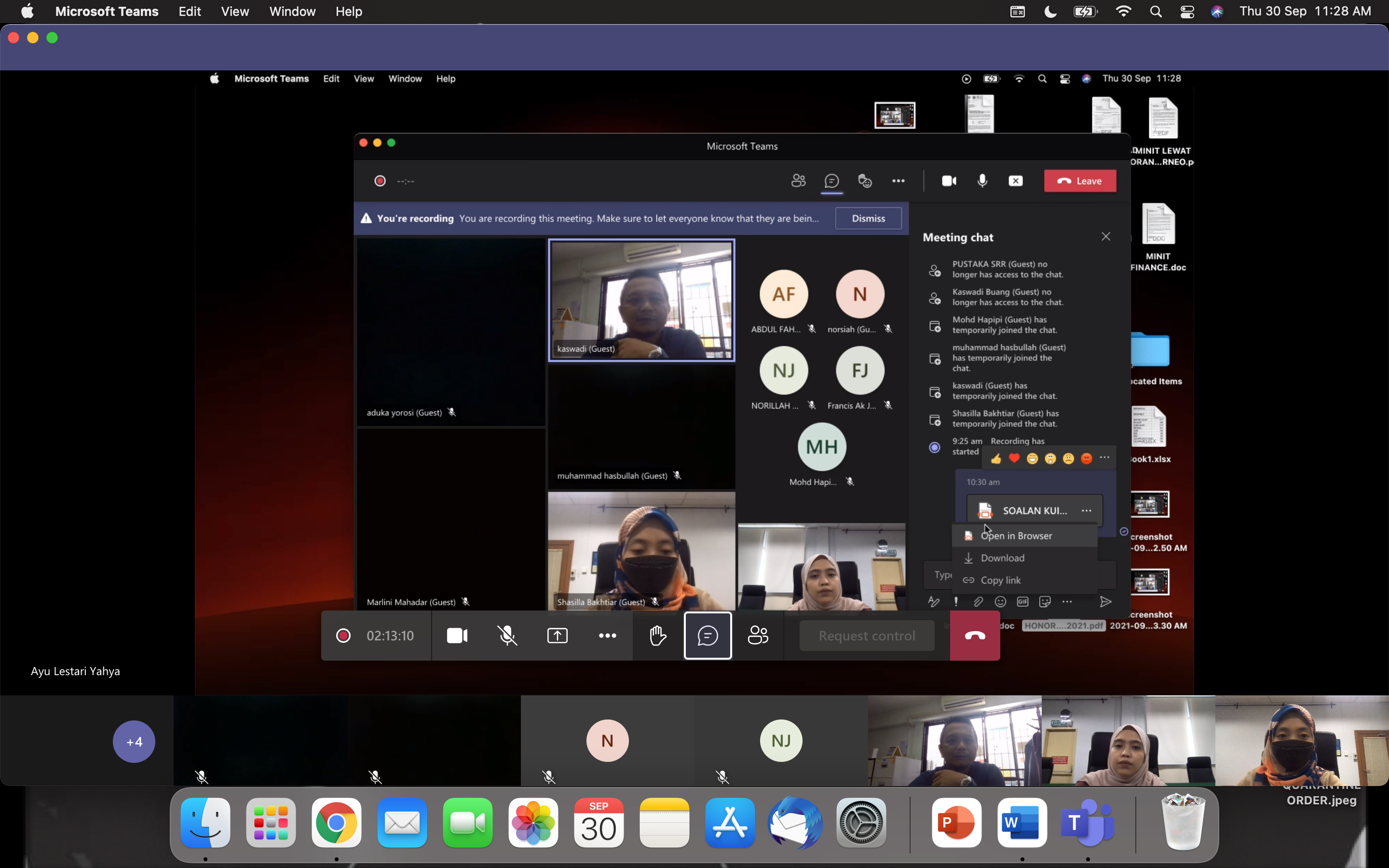1389x868 pixels.
Task: Click kaswadi (Guest) video tile
Action: [x=641, y=299]
